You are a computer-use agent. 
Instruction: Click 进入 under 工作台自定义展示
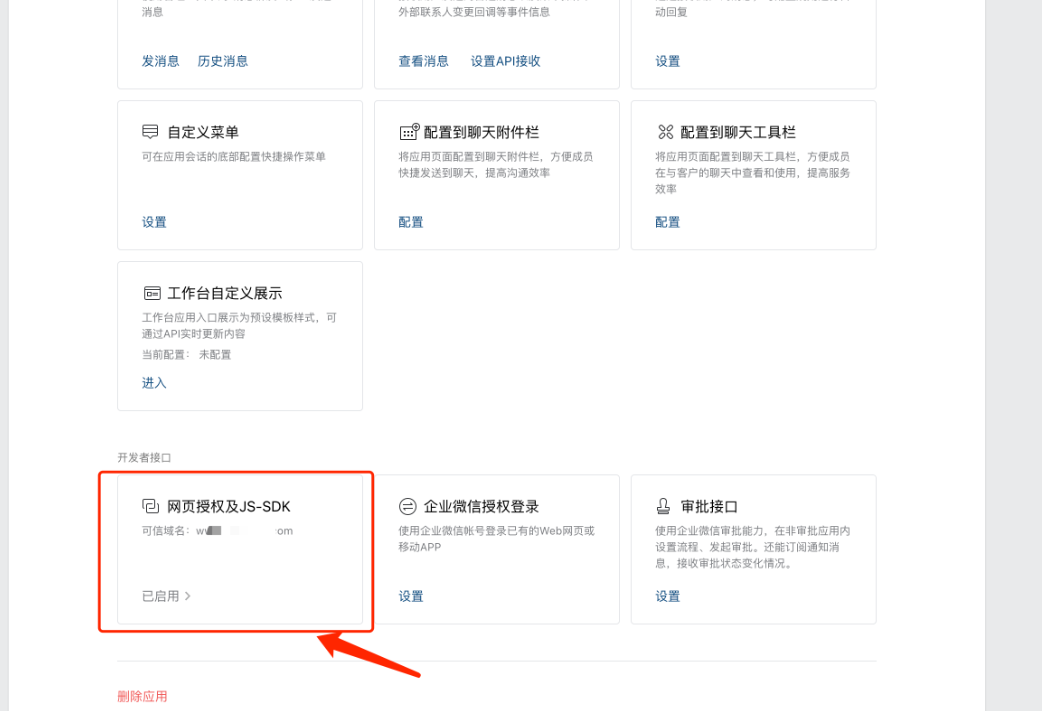point(154,383)
